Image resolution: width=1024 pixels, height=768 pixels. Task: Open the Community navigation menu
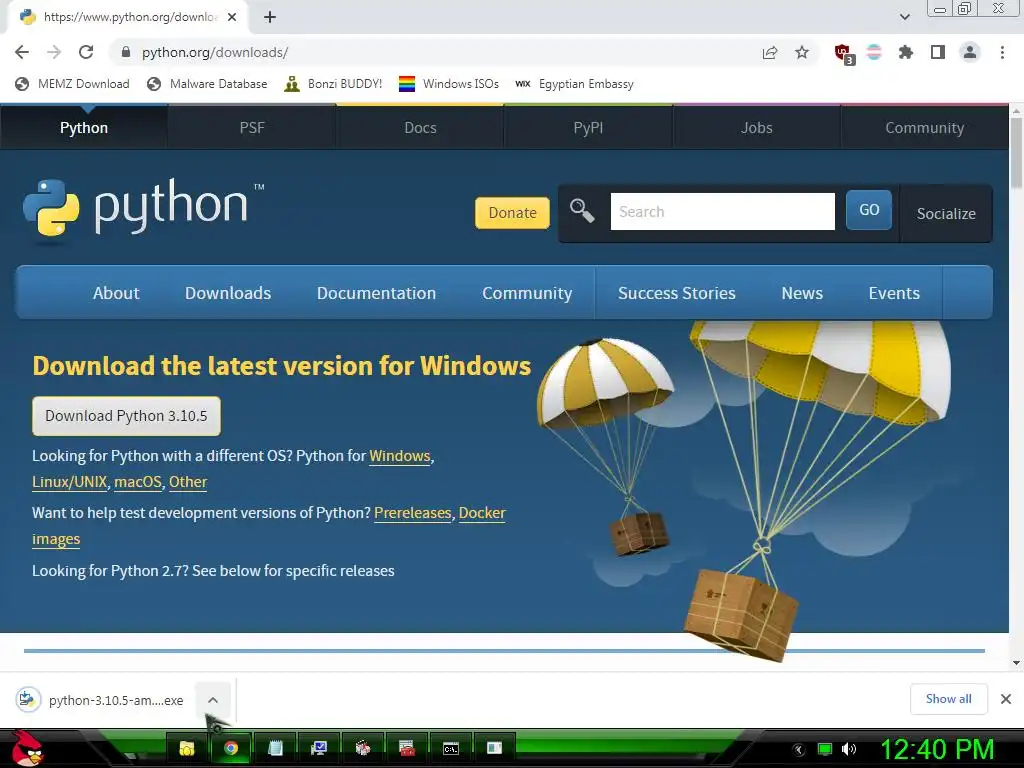click(x=527, y=293)
